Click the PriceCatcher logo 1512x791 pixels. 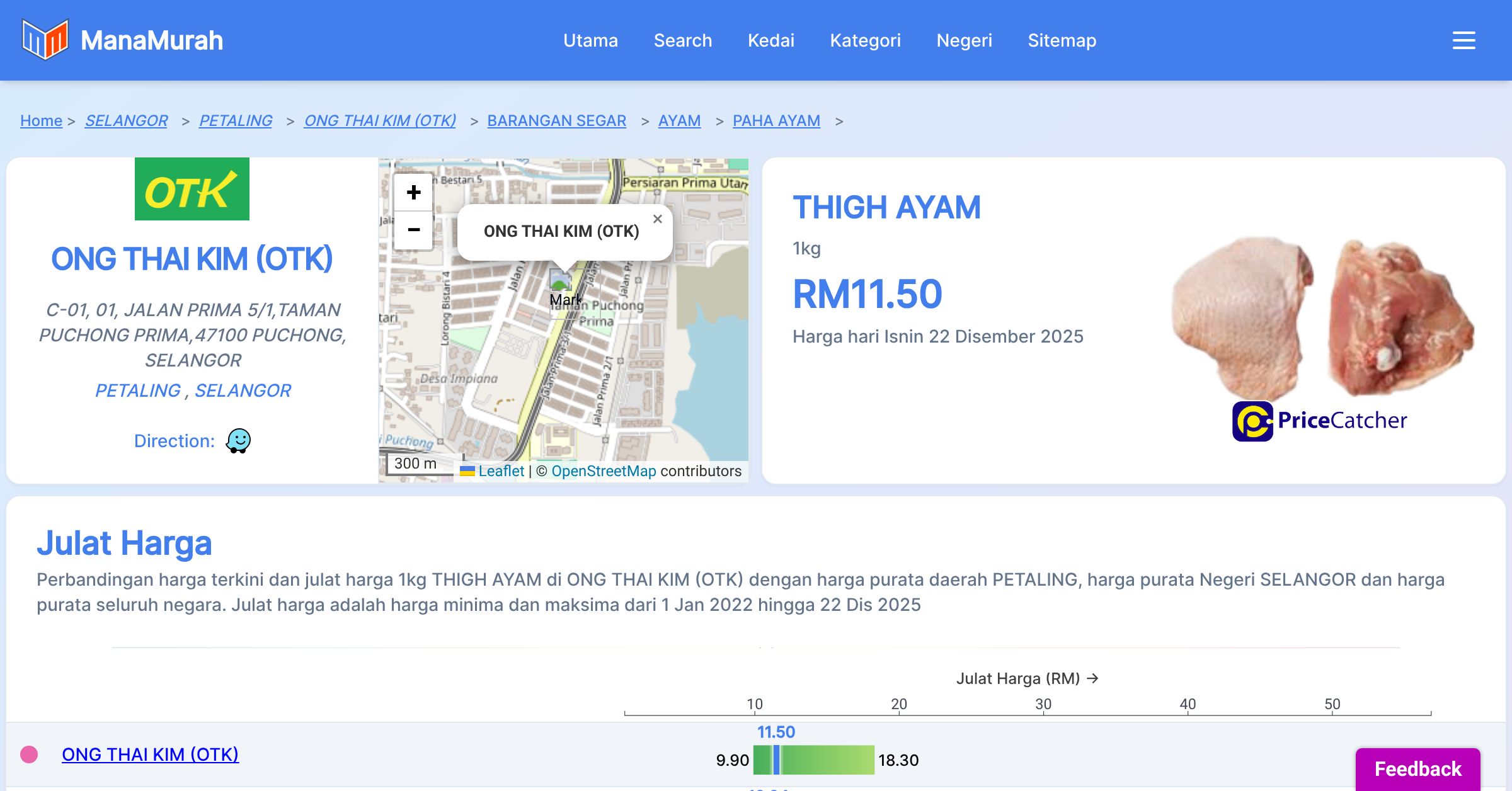(1319, 421)
